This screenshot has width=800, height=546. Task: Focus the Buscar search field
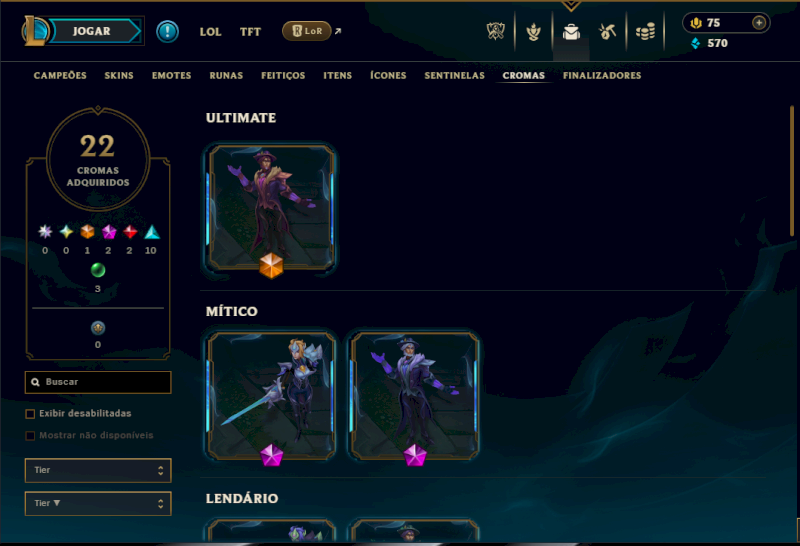98,382
